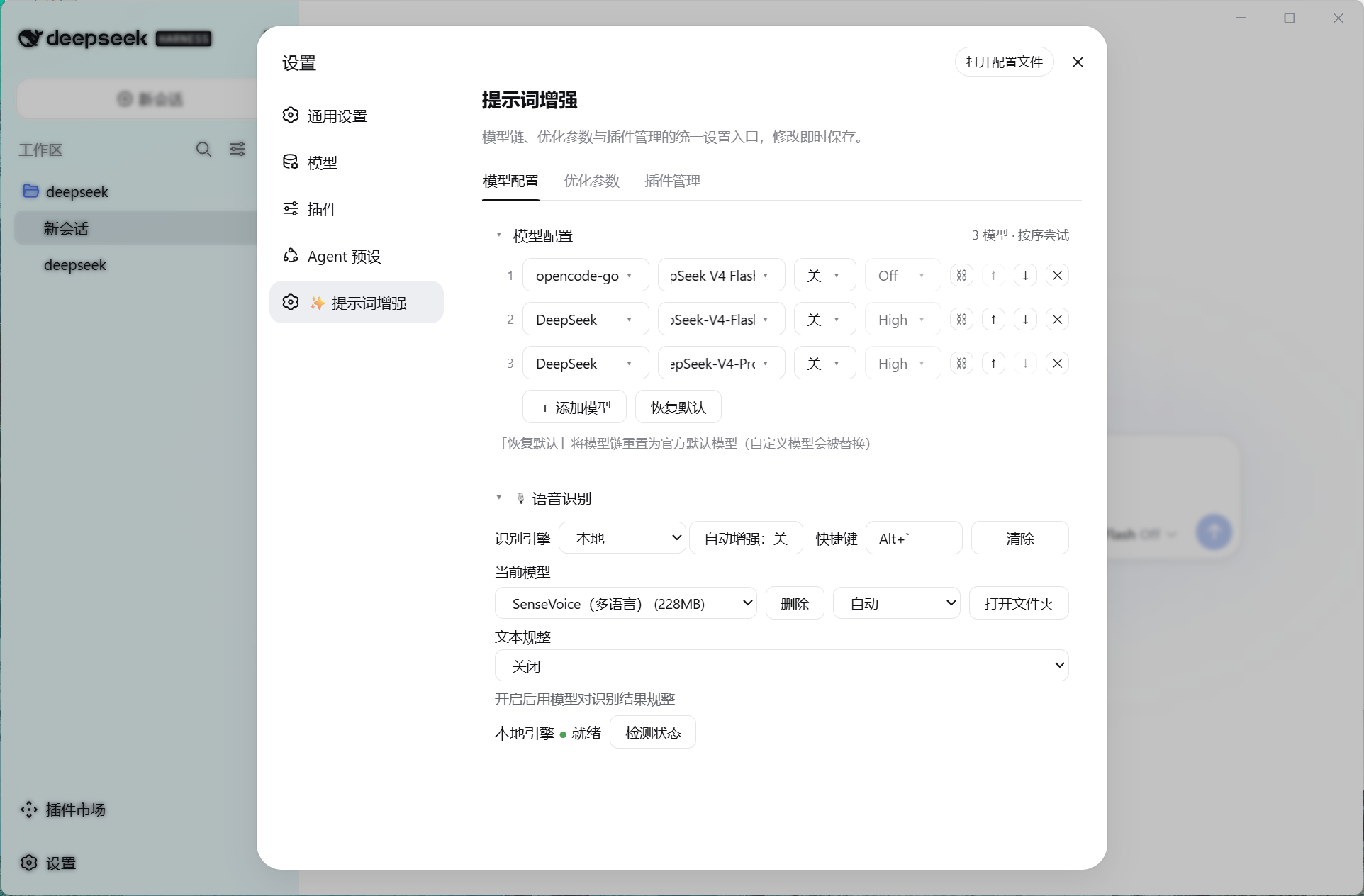
Task: Clear the voice shortcut with 清除
Action: coord(1019,538)
